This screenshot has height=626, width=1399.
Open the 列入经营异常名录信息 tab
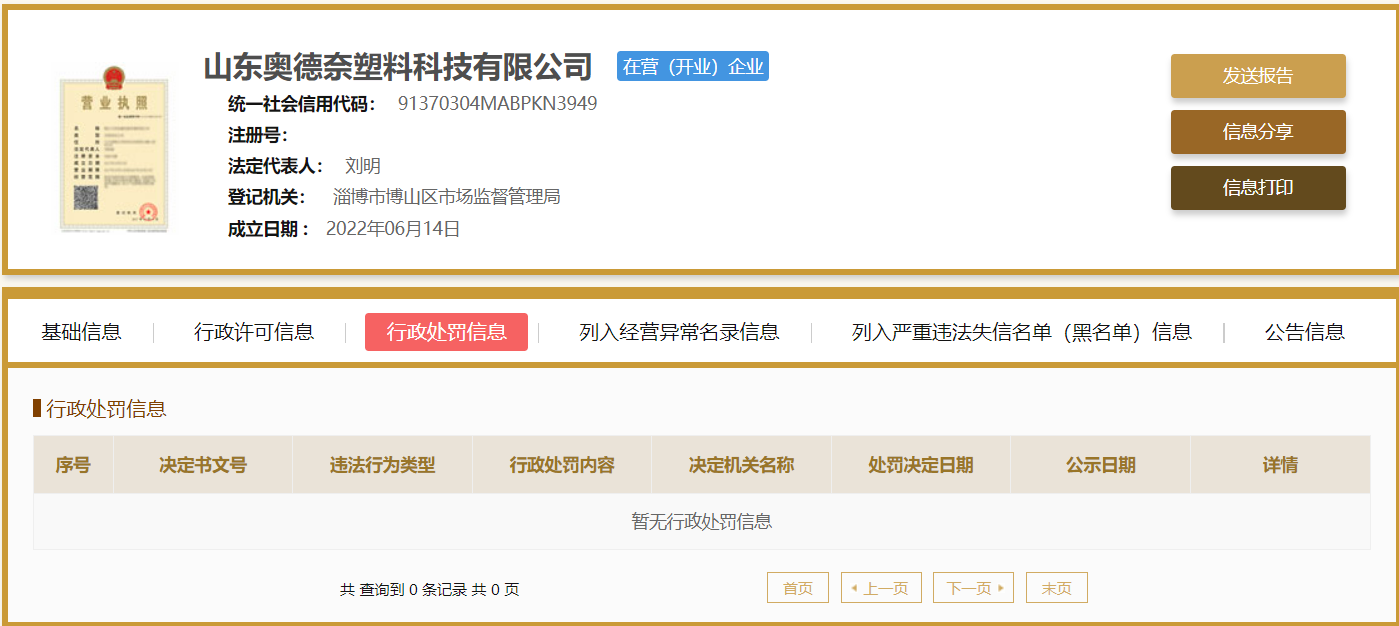[679, 332]
